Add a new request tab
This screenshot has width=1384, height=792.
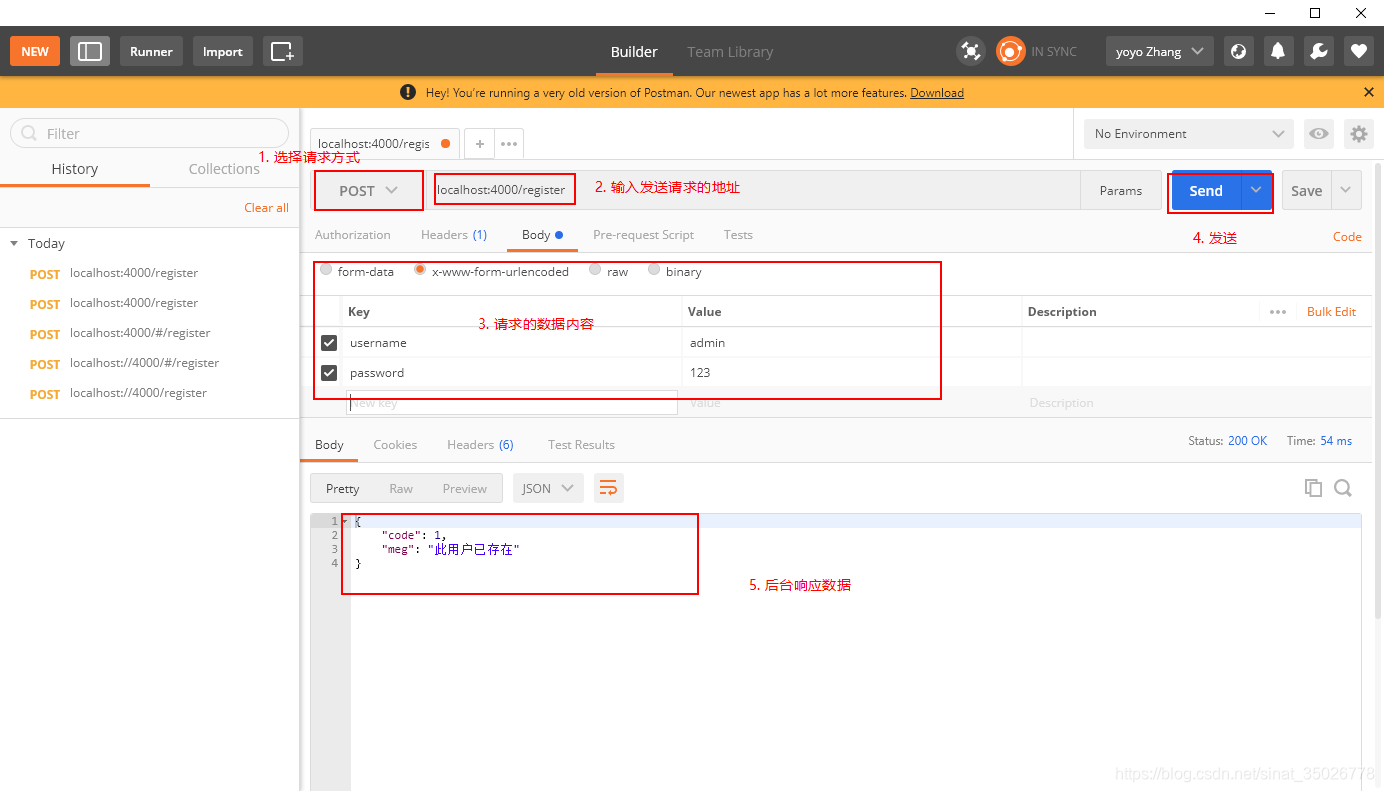tap(479, 144)
